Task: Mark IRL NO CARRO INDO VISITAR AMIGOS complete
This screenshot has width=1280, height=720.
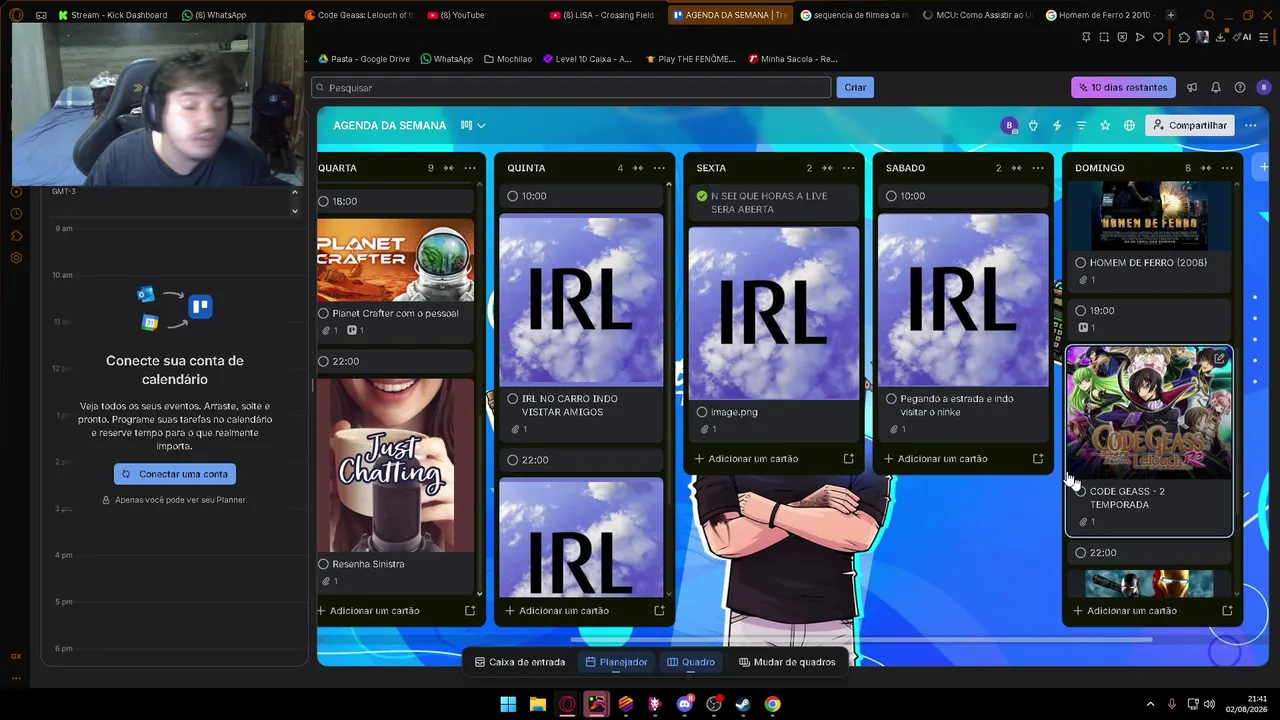Action: point(513,399)
